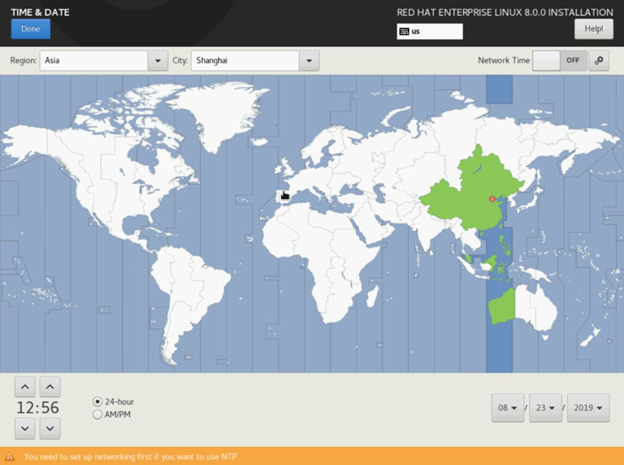
Task: Click the 12:56 time display
Action: click(x=38, y=408)
